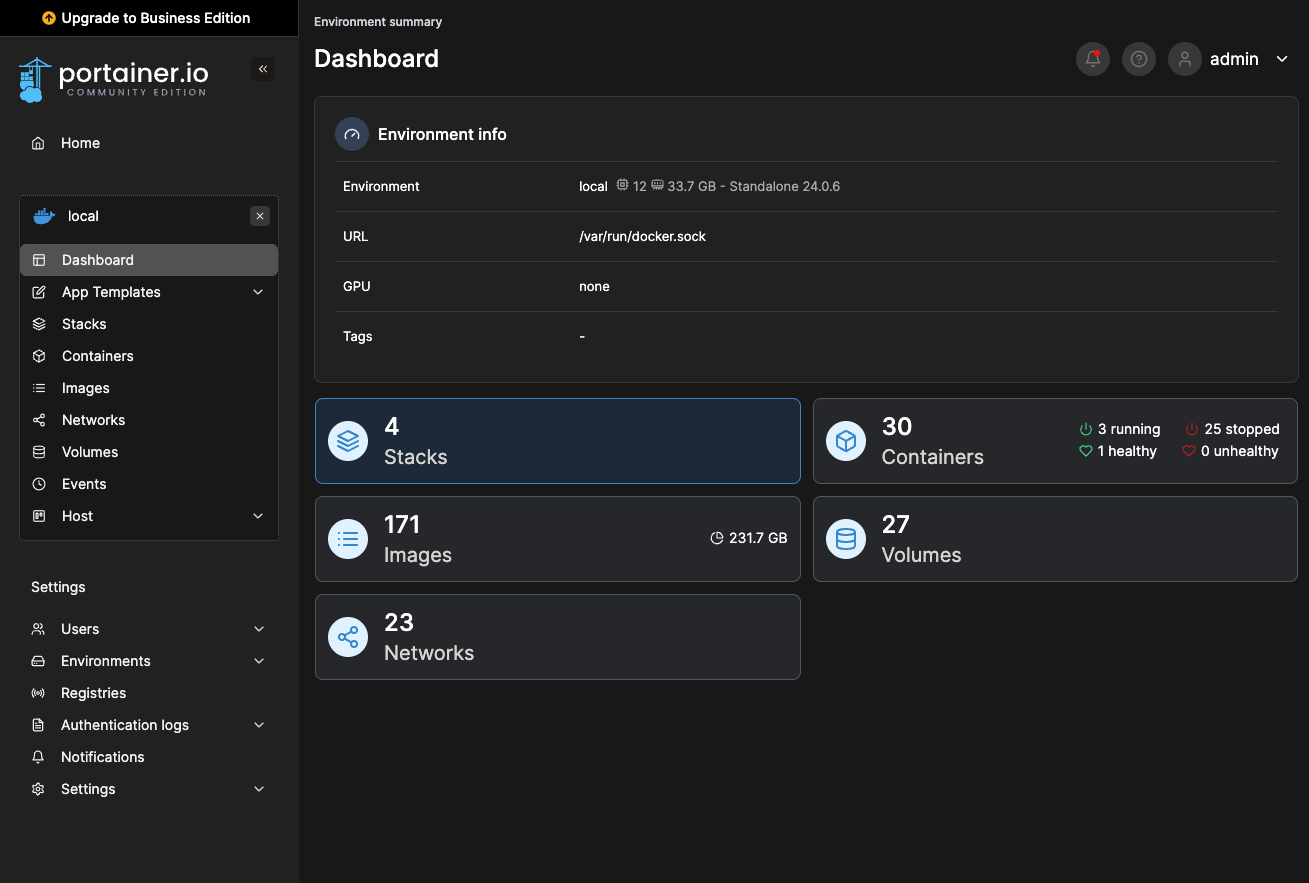
Task: Click the /var/run/docker.sock URL value
Action: [642, 237]
